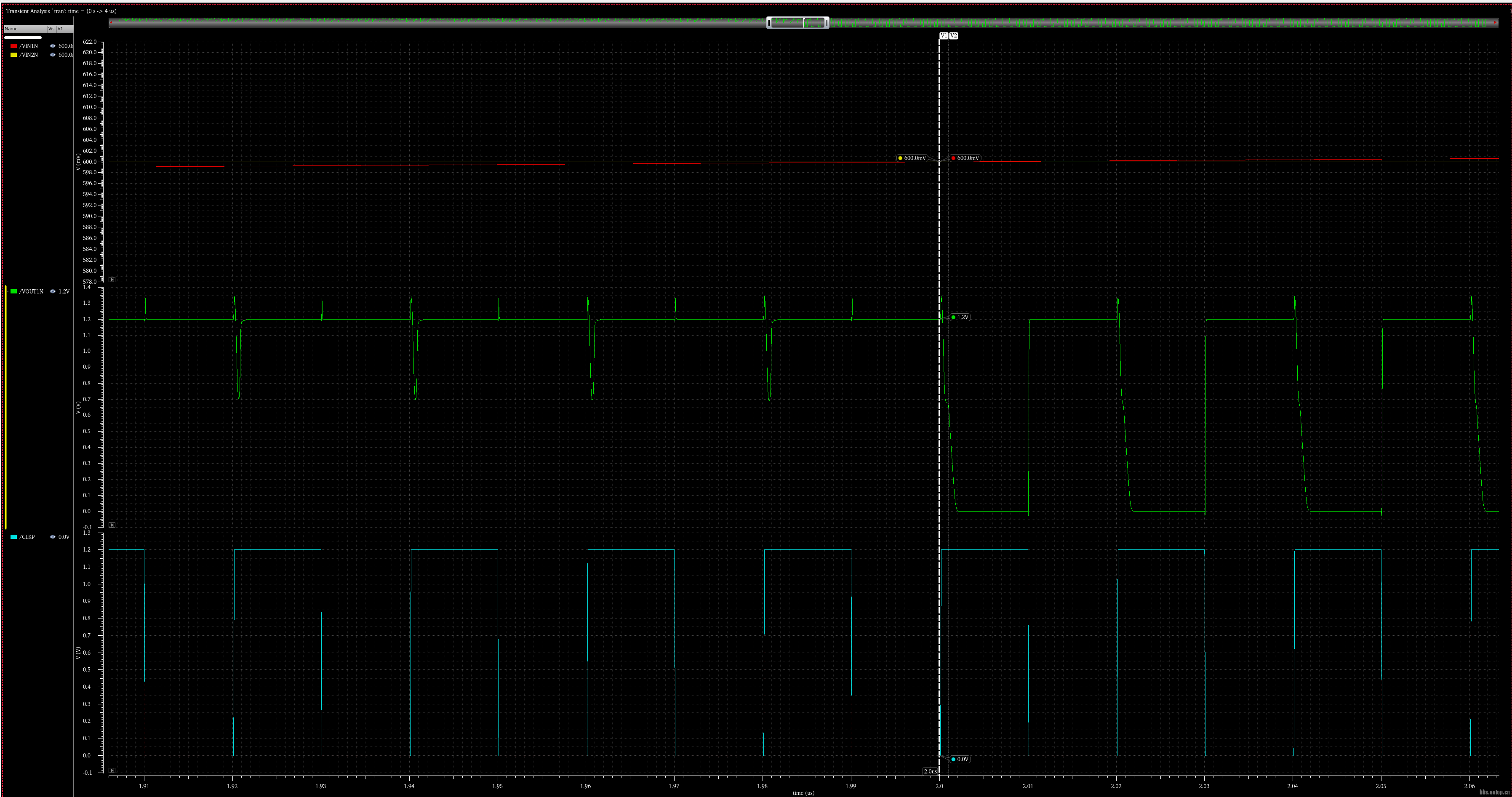The height and width of the screenshot is (797, 1512).
Task: Click the cyan 0.0V marker label
Action: tap(960, 759)
